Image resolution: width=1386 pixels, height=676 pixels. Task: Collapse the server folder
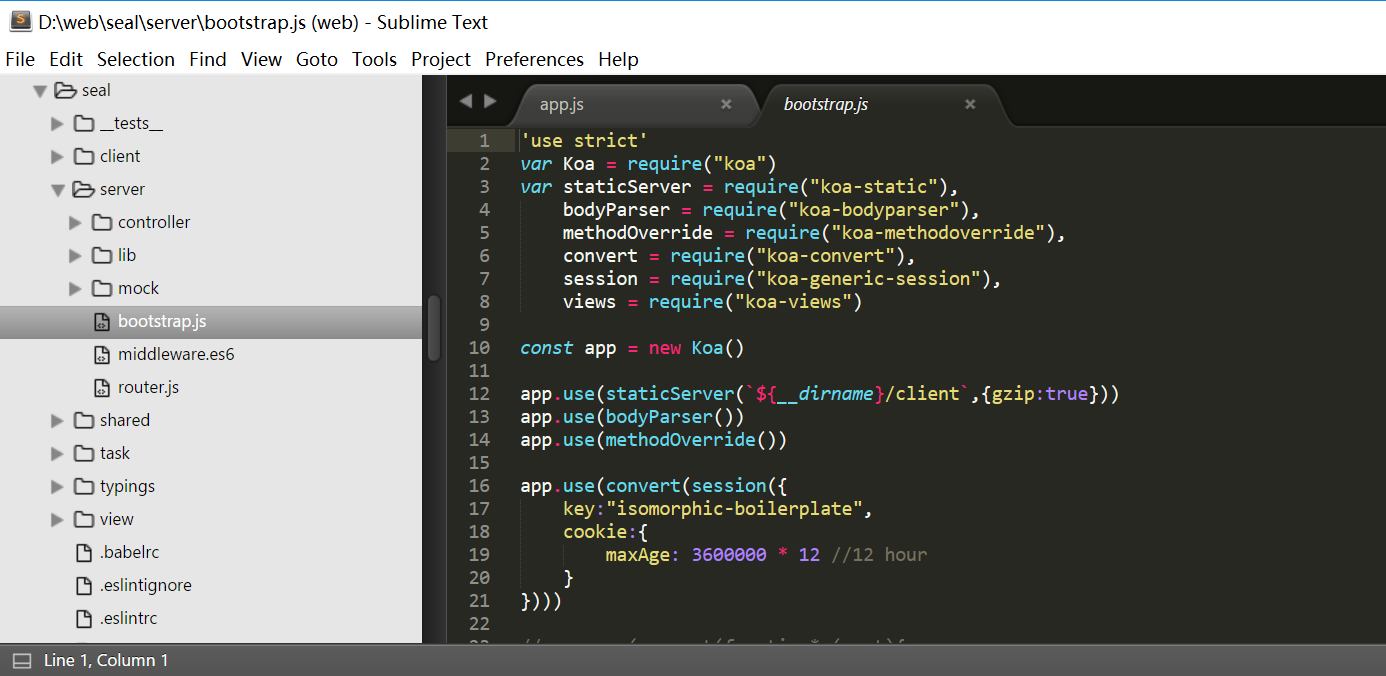(x=58, y=189)
